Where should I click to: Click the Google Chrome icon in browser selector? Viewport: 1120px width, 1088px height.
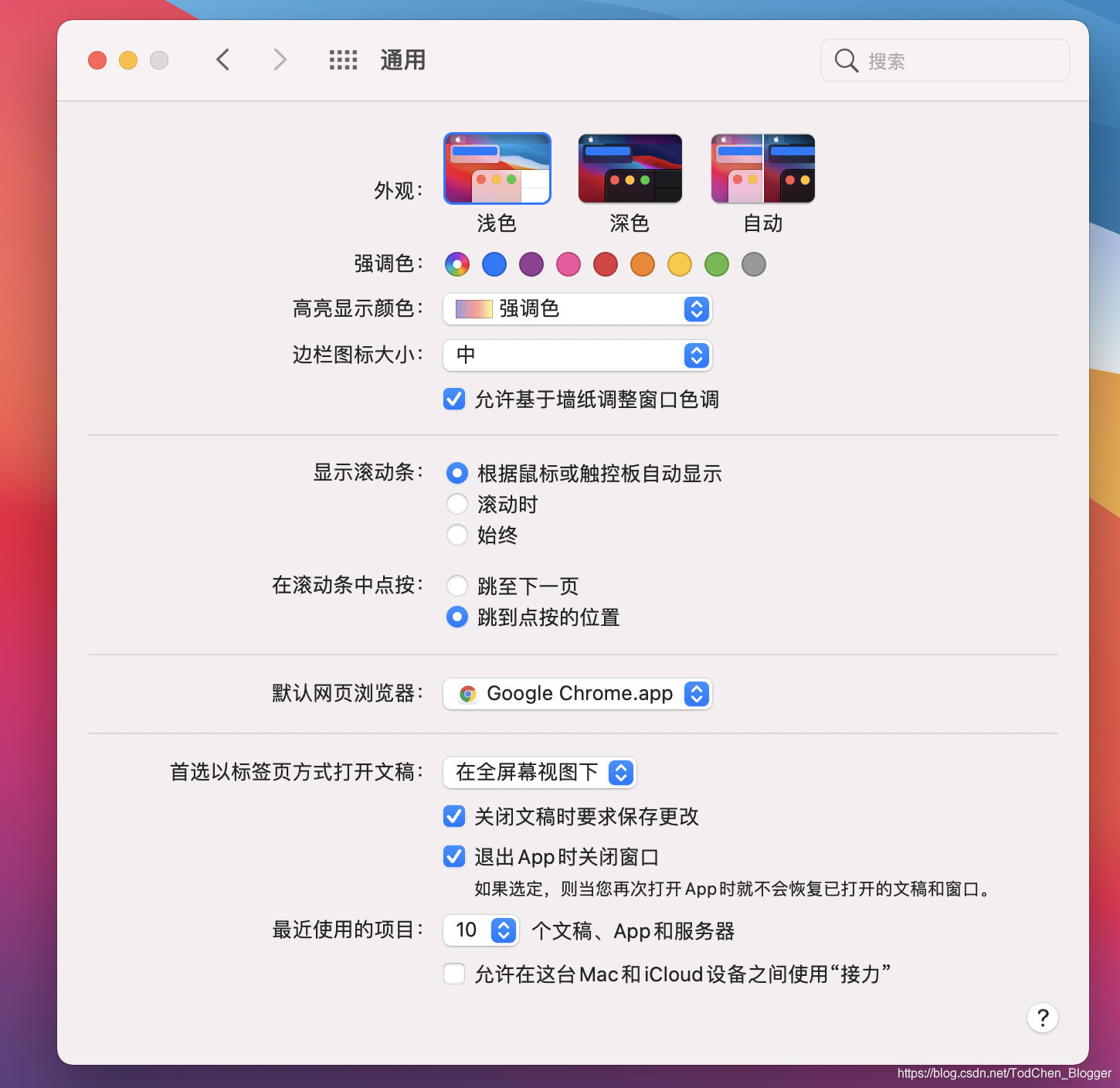pos(467,694)
